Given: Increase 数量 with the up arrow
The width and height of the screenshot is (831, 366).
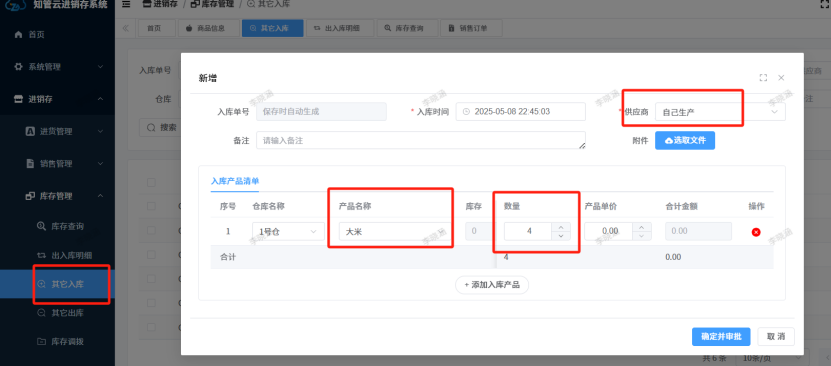Looking at the screenshot, I should coord(561,227).
